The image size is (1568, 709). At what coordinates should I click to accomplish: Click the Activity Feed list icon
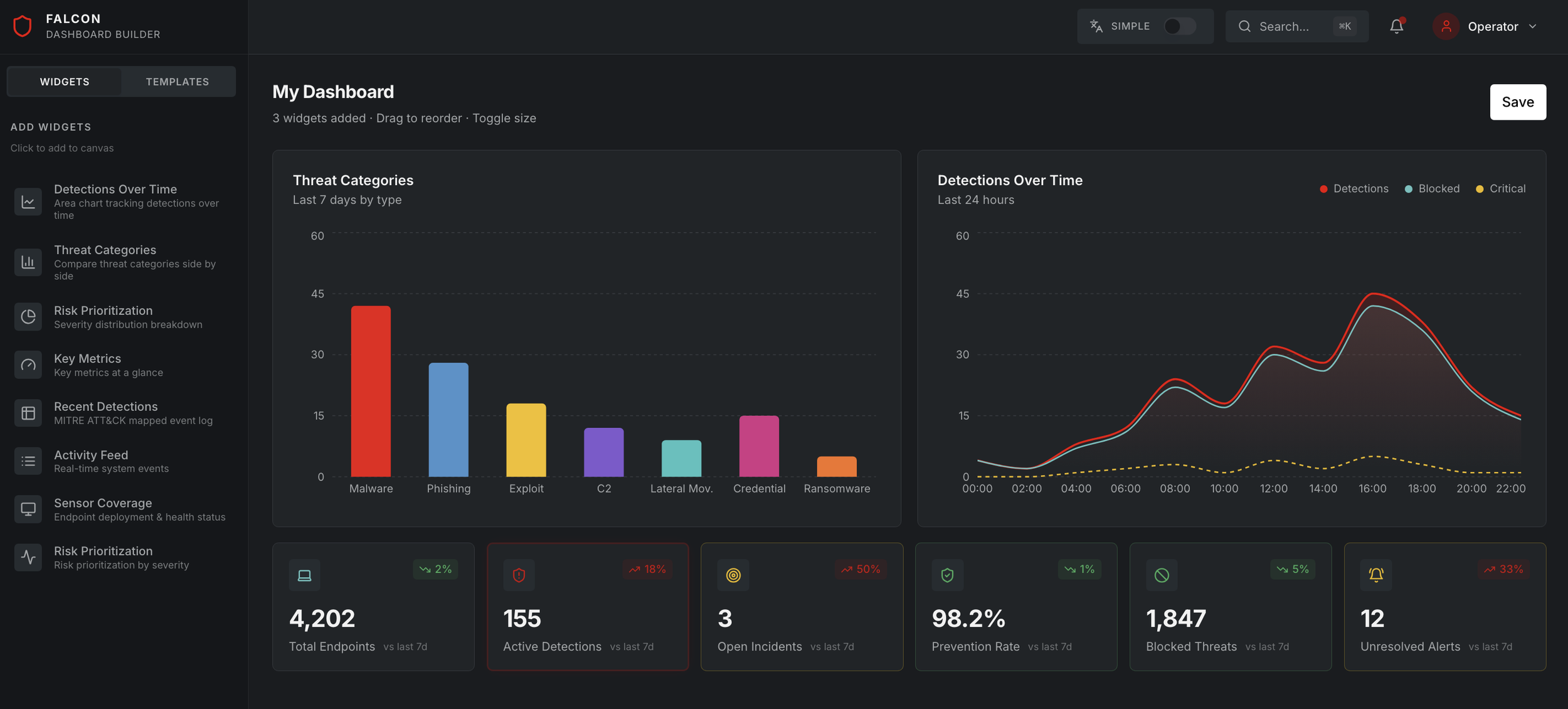28,461
